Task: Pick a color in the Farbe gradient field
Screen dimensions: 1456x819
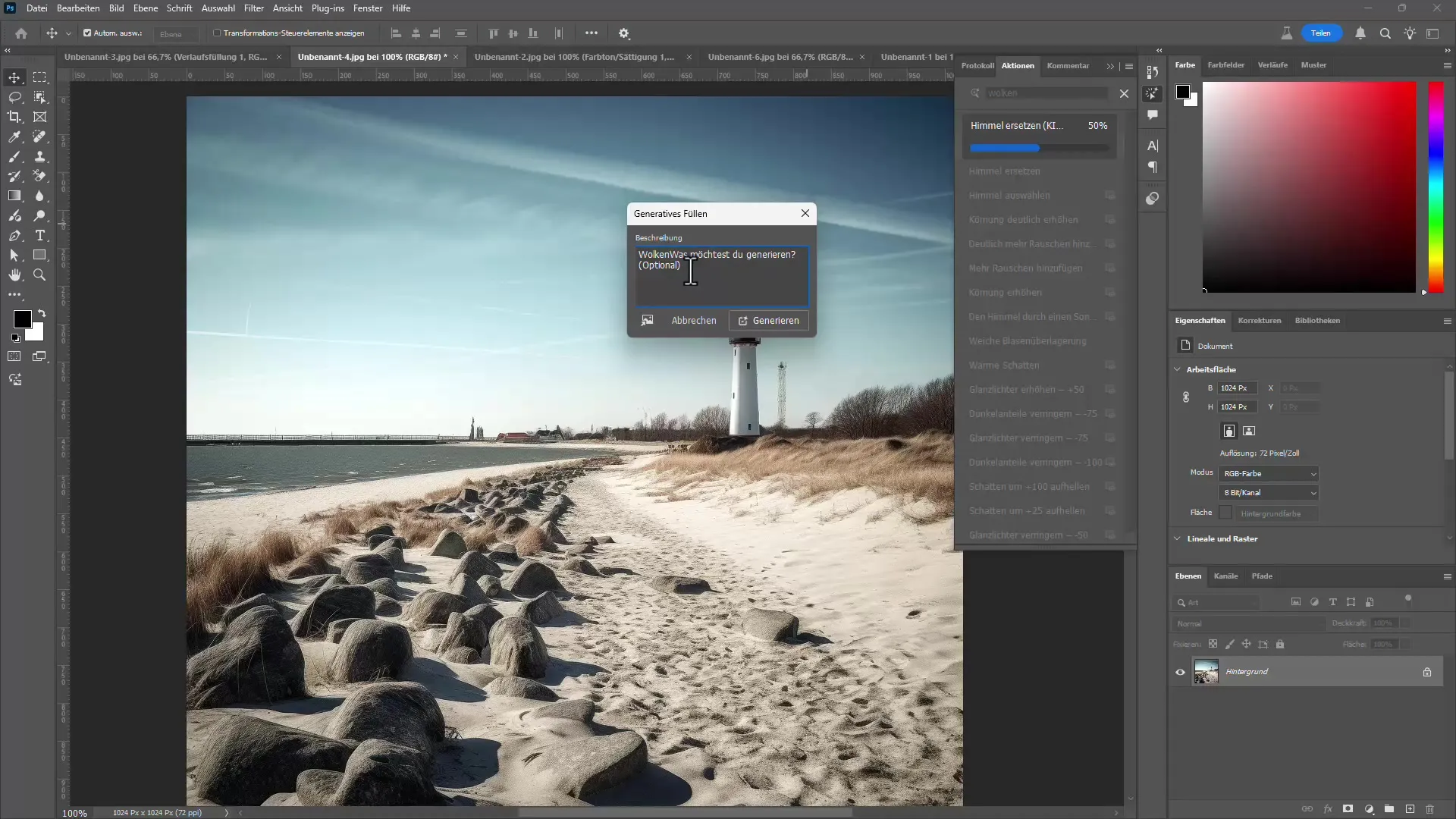Action: pos(1309,187)
